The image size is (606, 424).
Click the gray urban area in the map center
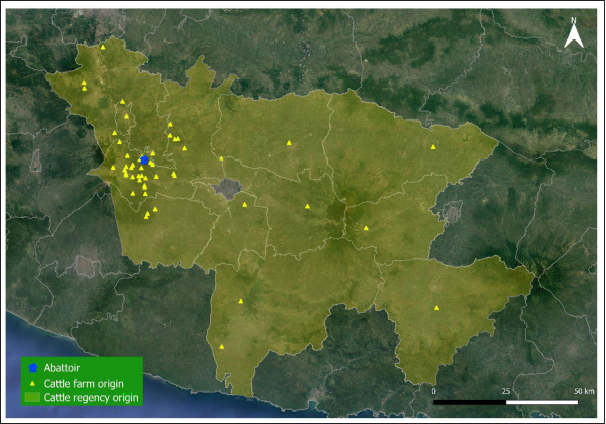tap(228, 187)
